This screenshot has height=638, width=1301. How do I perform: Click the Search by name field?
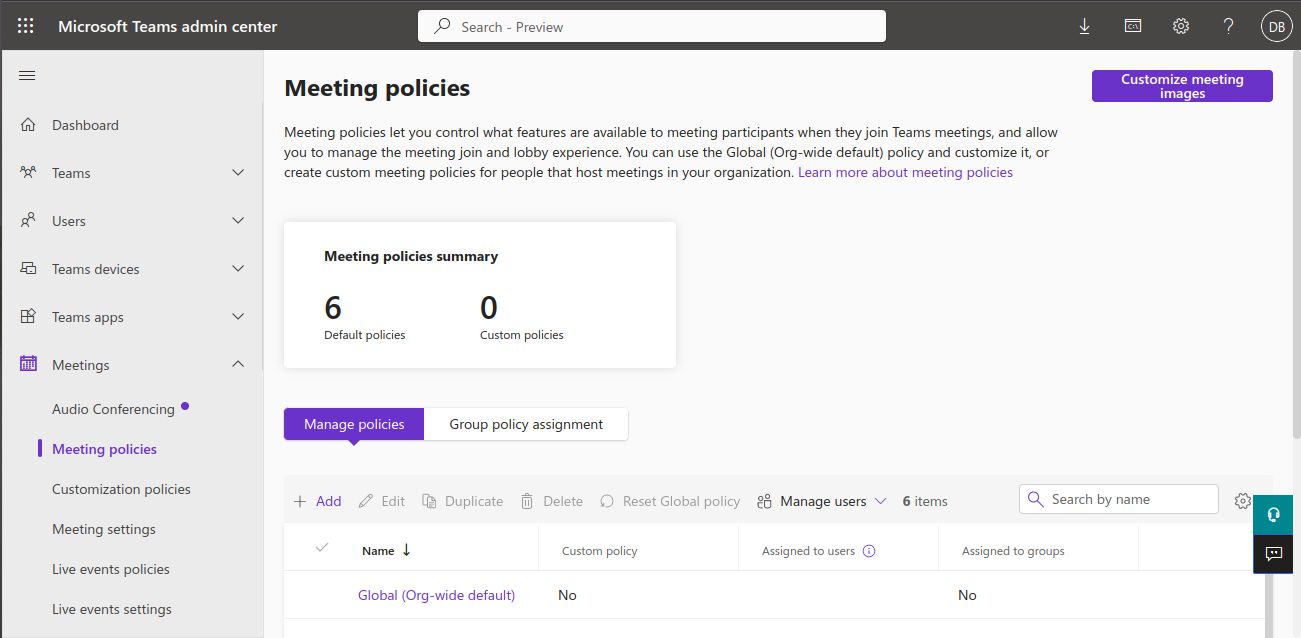coord(1119,499)
